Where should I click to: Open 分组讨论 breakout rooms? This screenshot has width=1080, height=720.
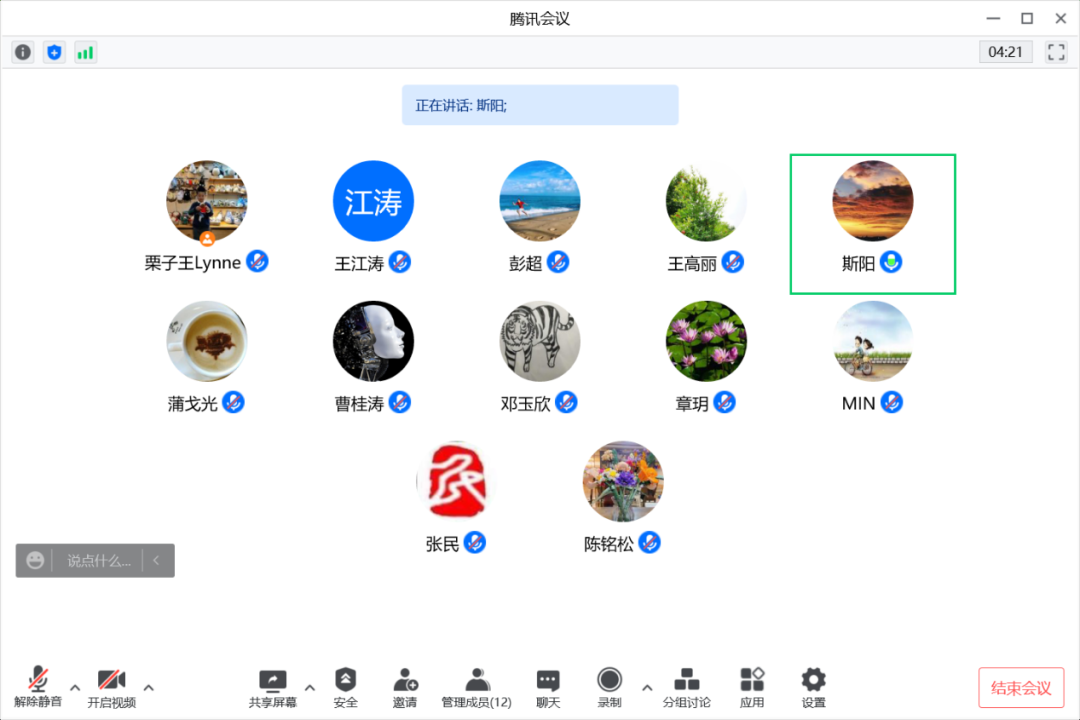coord(687,688)
